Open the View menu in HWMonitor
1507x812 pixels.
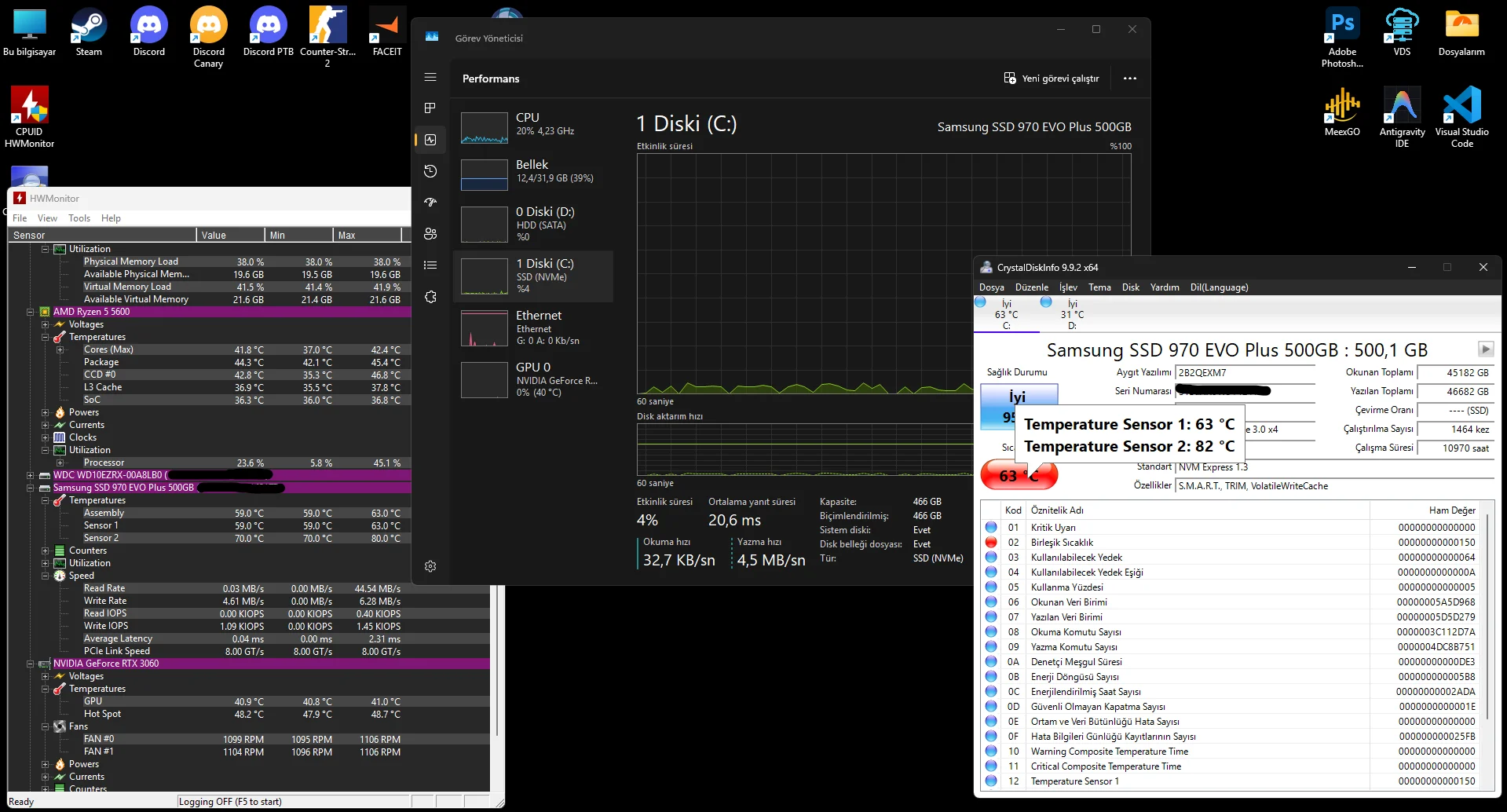click(47, 218)
